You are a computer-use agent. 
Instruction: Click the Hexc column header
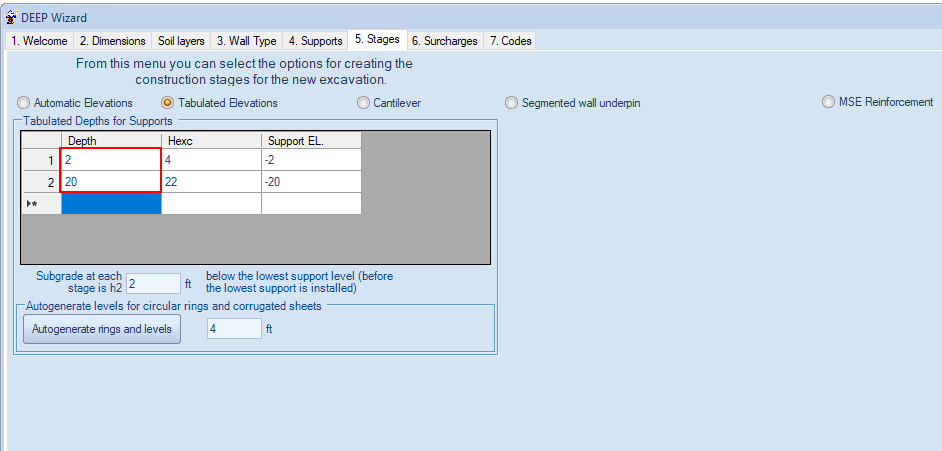[x=211, y=141]
